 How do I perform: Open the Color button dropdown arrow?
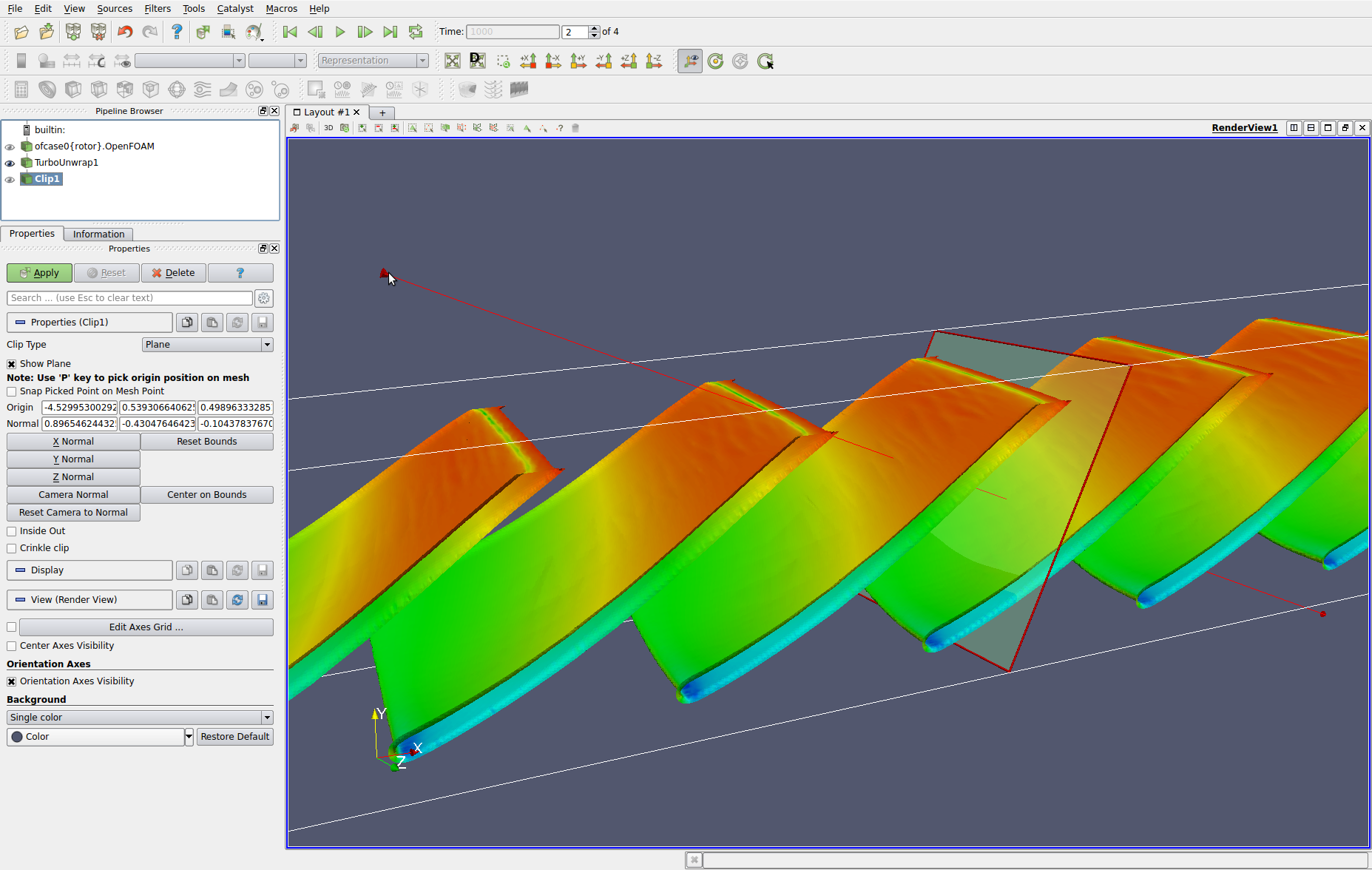[189, 737]
